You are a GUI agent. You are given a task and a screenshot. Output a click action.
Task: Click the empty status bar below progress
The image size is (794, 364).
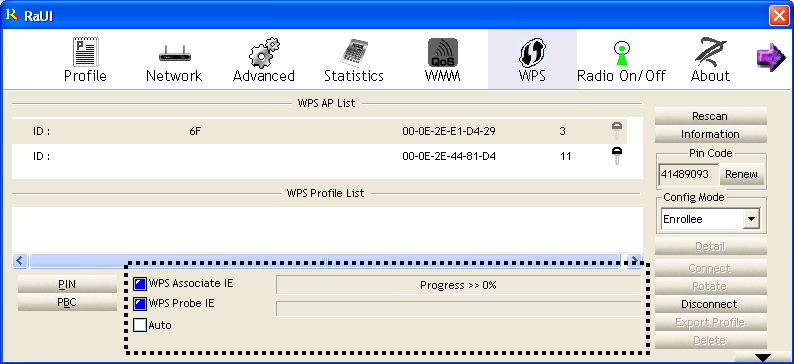(x=458, y=308)
